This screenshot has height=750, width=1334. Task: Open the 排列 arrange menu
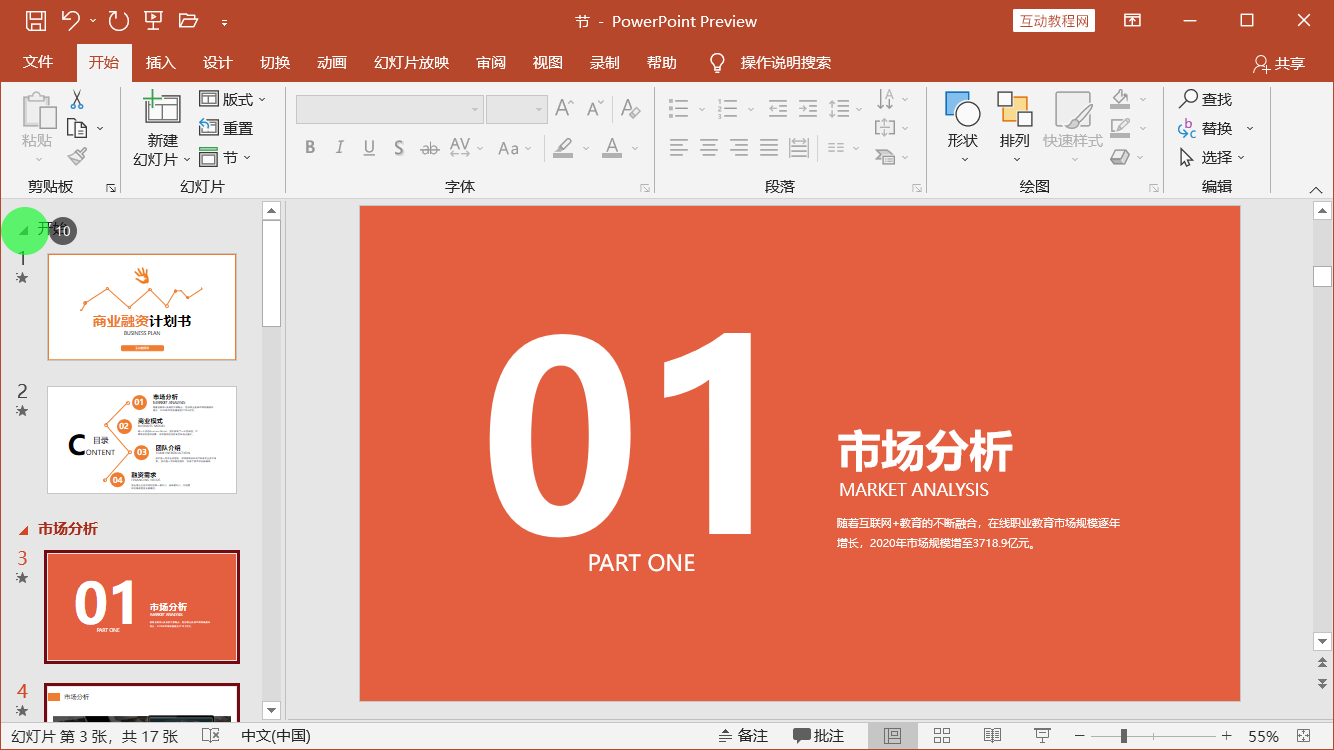click(x=1014, y=129)
